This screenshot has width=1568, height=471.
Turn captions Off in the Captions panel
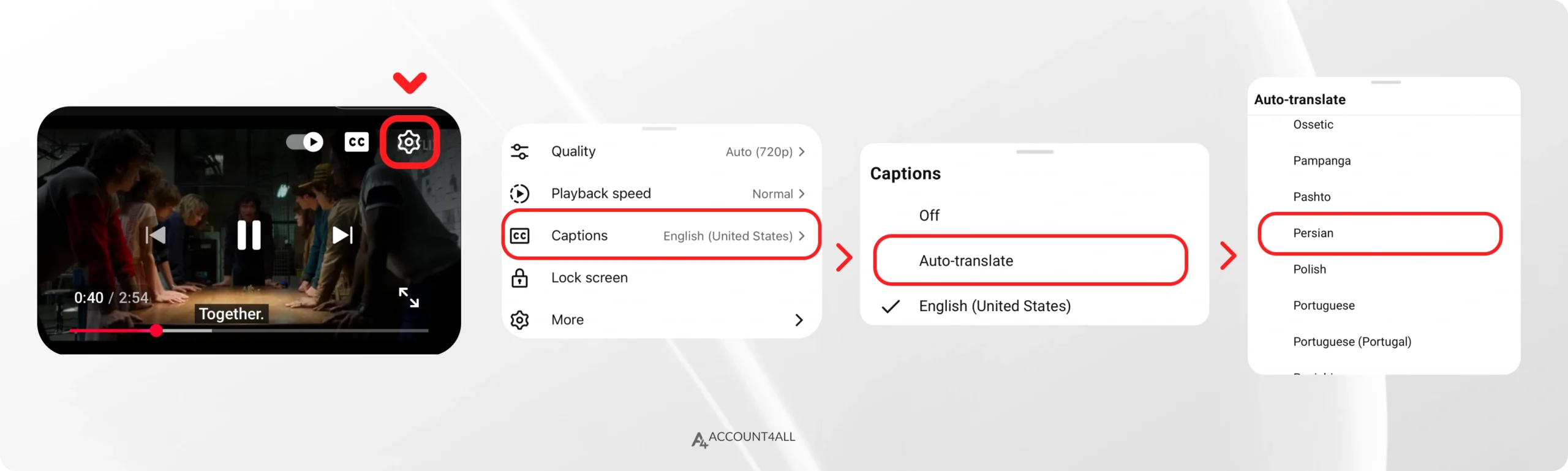click(929, 216)
